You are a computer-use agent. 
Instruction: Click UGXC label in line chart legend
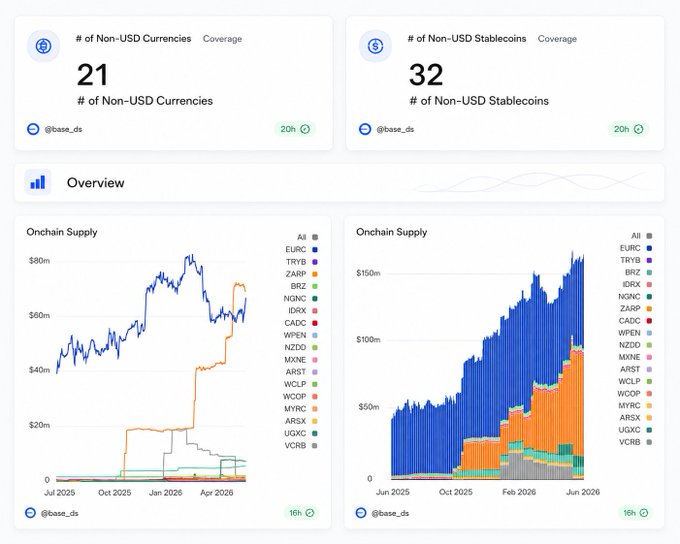pos(295,433)
